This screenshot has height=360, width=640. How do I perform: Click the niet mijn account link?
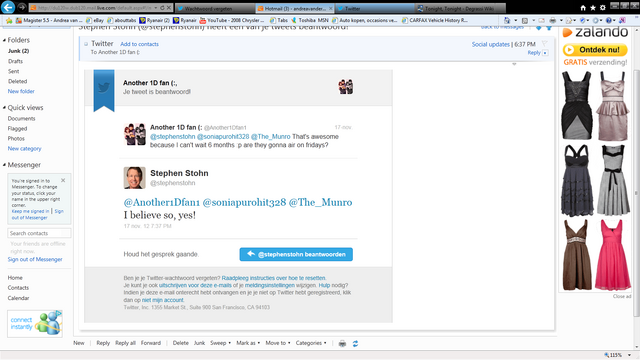coord(162,300)
